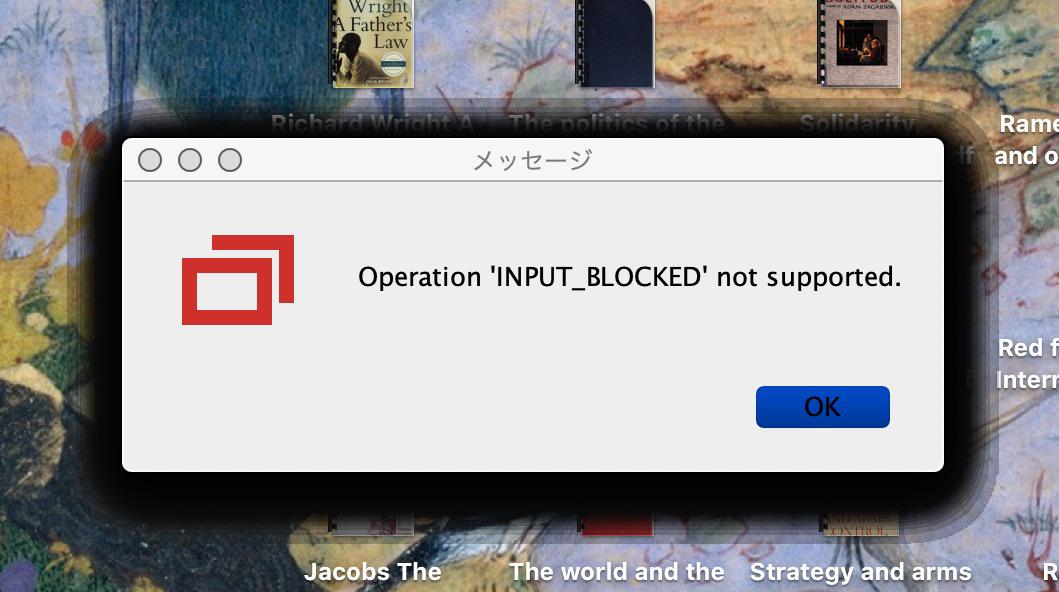1059x592 pixels.
Task: Click the メッセージ dialog title
Action: (532, 160)
